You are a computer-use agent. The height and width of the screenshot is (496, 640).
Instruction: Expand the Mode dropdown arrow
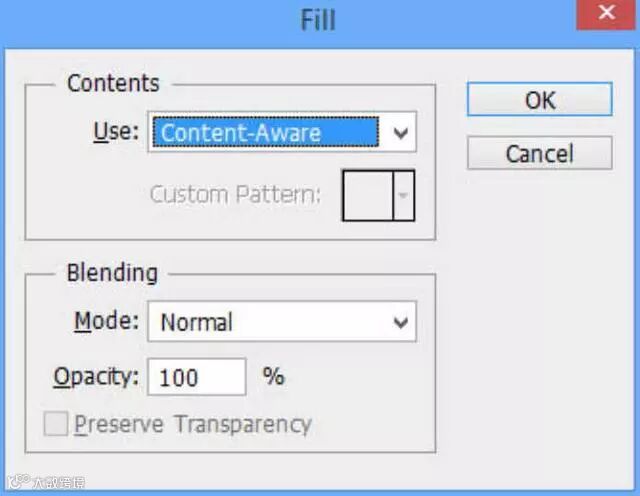(x=401, y=322)
